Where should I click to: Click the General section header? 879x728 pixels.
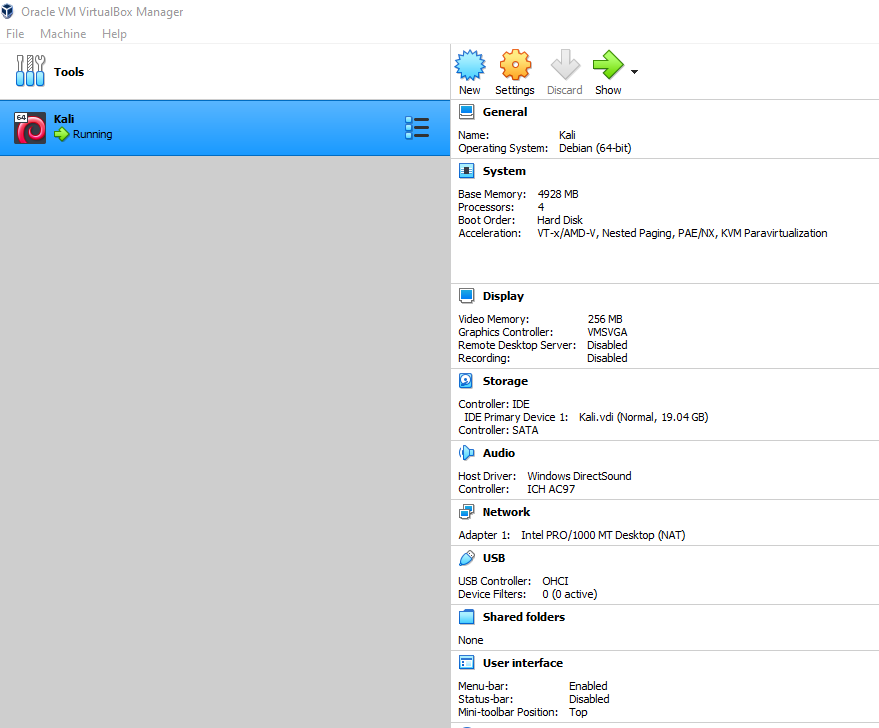[504, 112]
